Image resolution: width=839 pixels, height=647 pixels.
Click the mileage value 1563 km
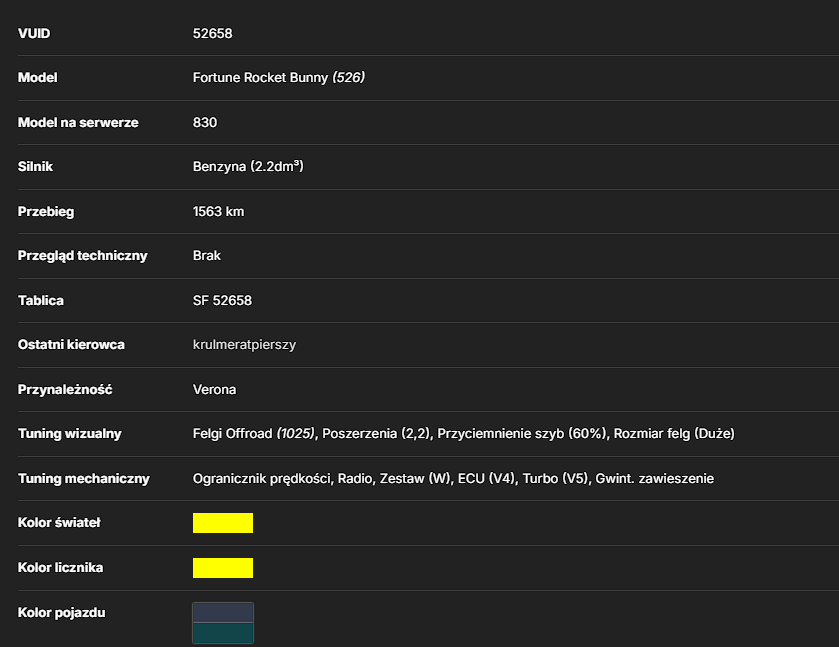click(x=218, y=211)
